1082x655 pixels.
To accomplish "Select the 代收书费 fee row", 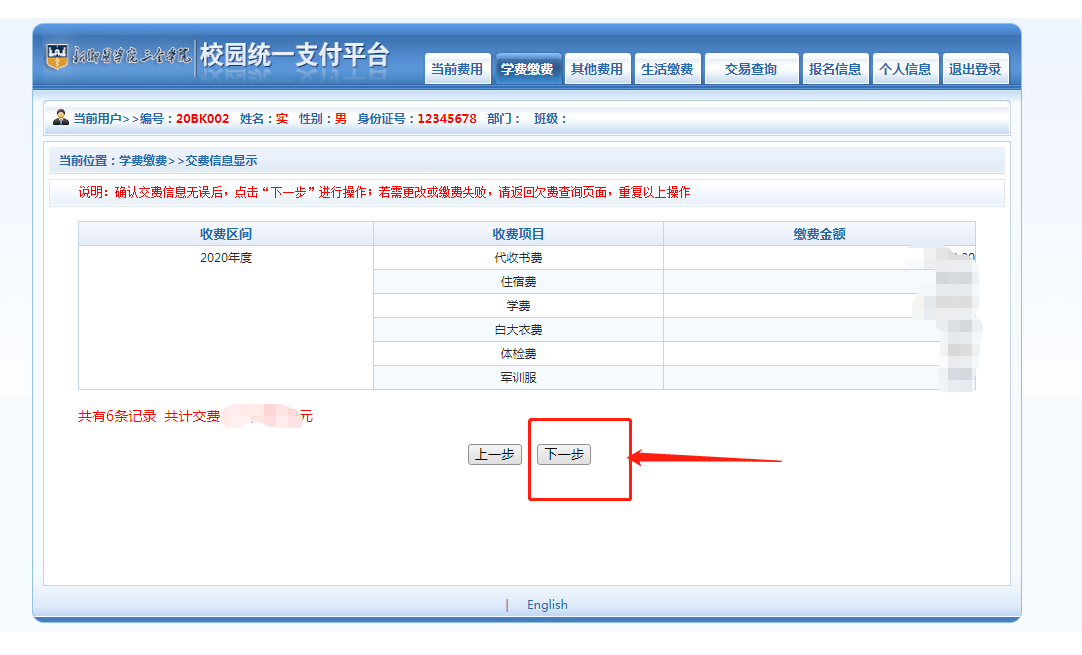I will tap(518, 258).
